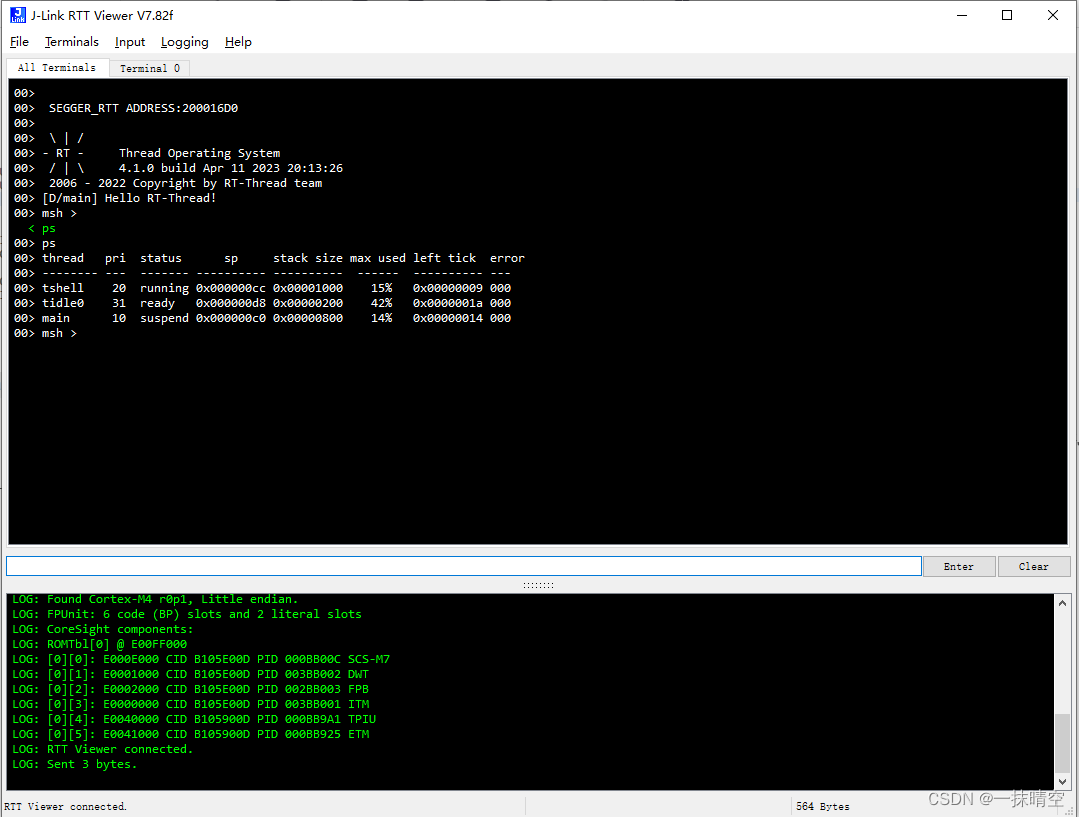Click the 'max used' column header
This screenshot has height=817, width=1079.
pyautogui.click(x=378, y=258)
